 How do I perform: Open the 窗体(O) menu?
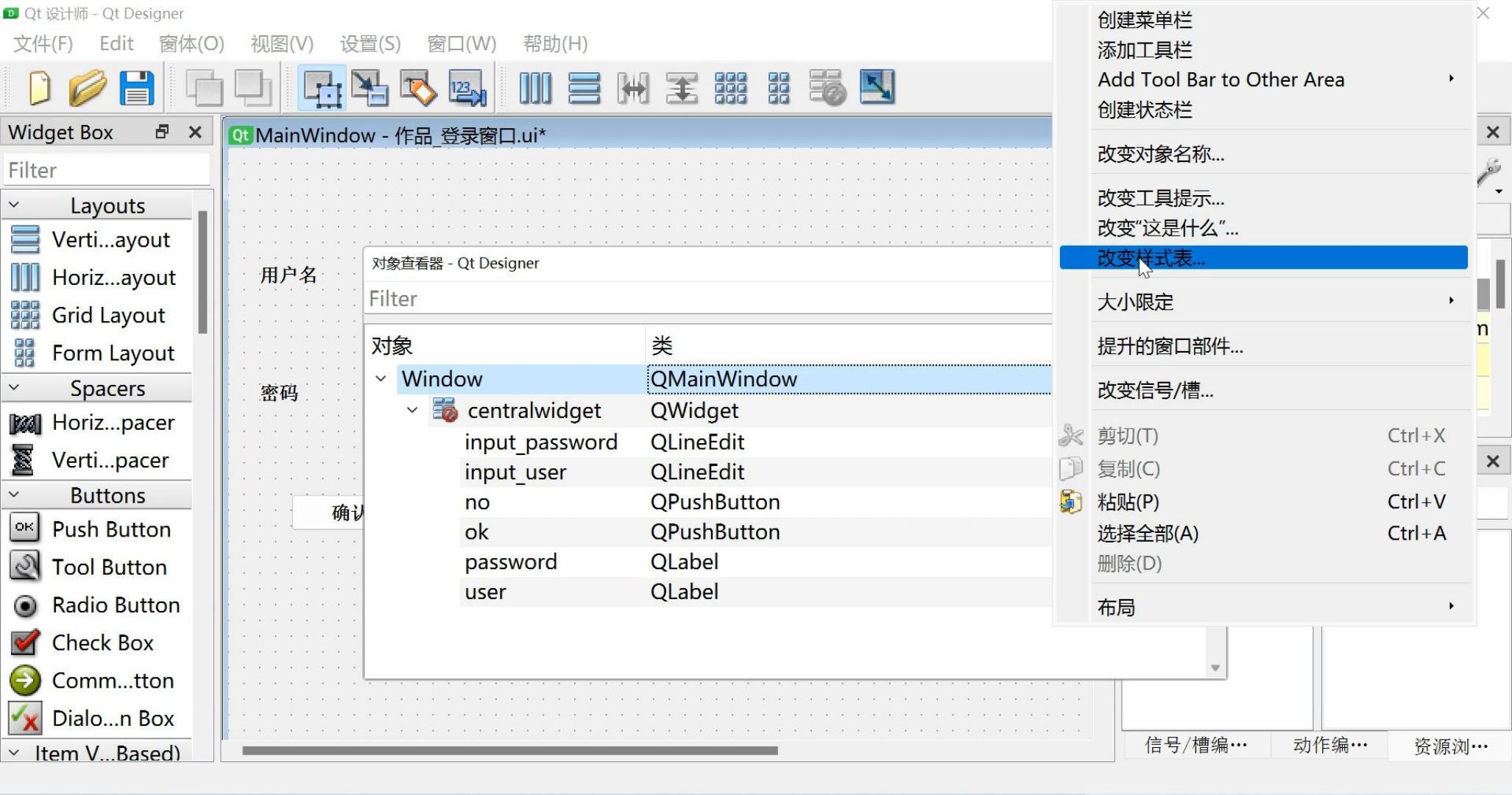pyautogui.click(x=191, y=43)
